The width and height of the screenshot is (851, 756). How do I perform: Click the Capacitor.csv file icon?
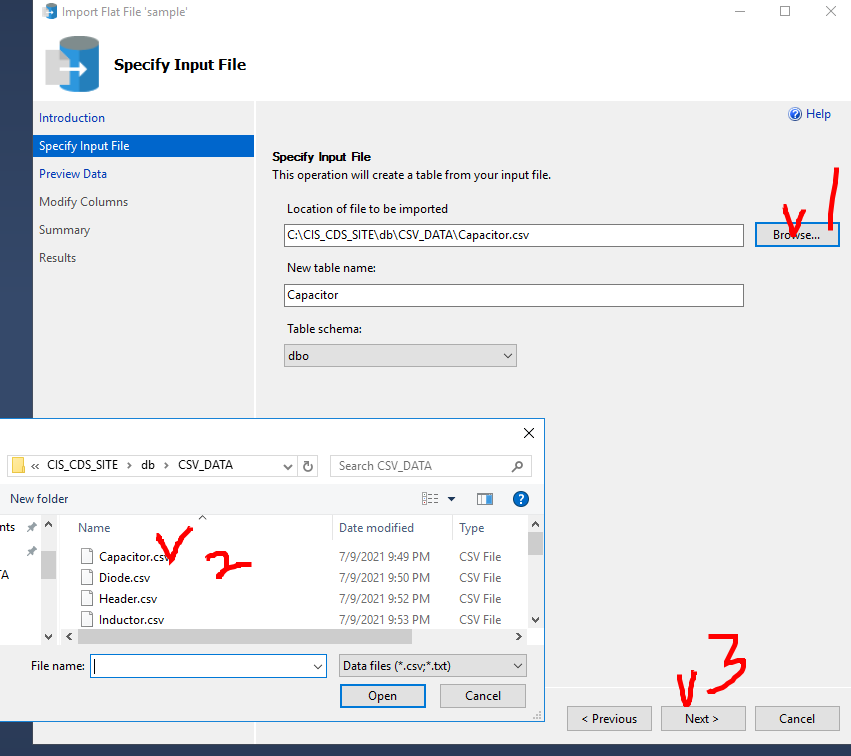pos(86,556)
